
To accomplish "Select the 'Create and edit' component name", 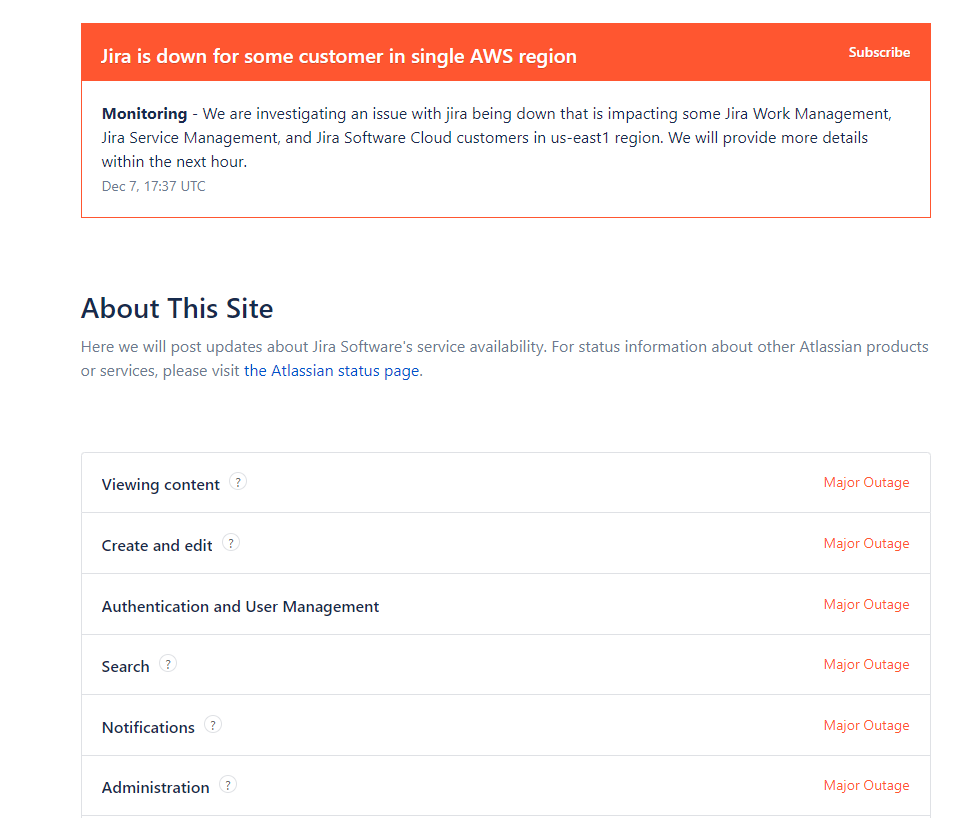I will point(157,545).
